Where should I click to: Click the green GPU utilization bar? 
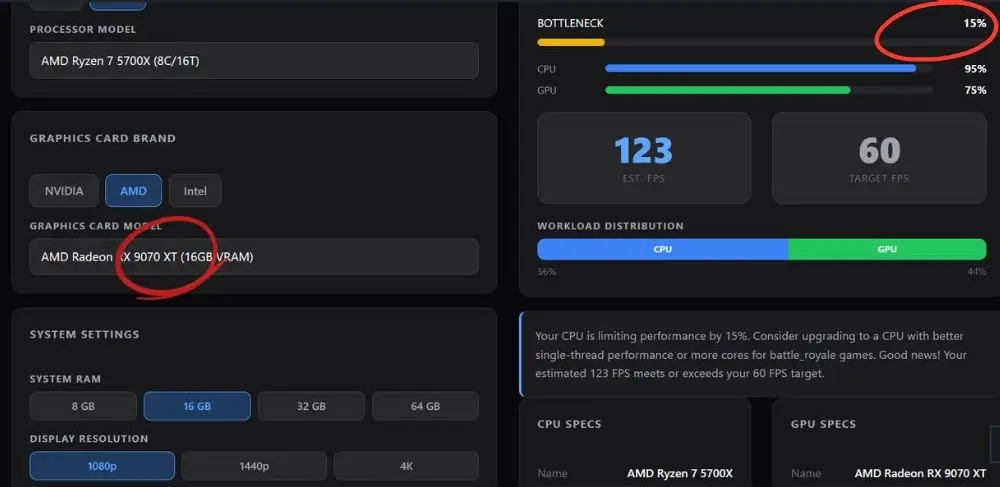click(728, 91)
